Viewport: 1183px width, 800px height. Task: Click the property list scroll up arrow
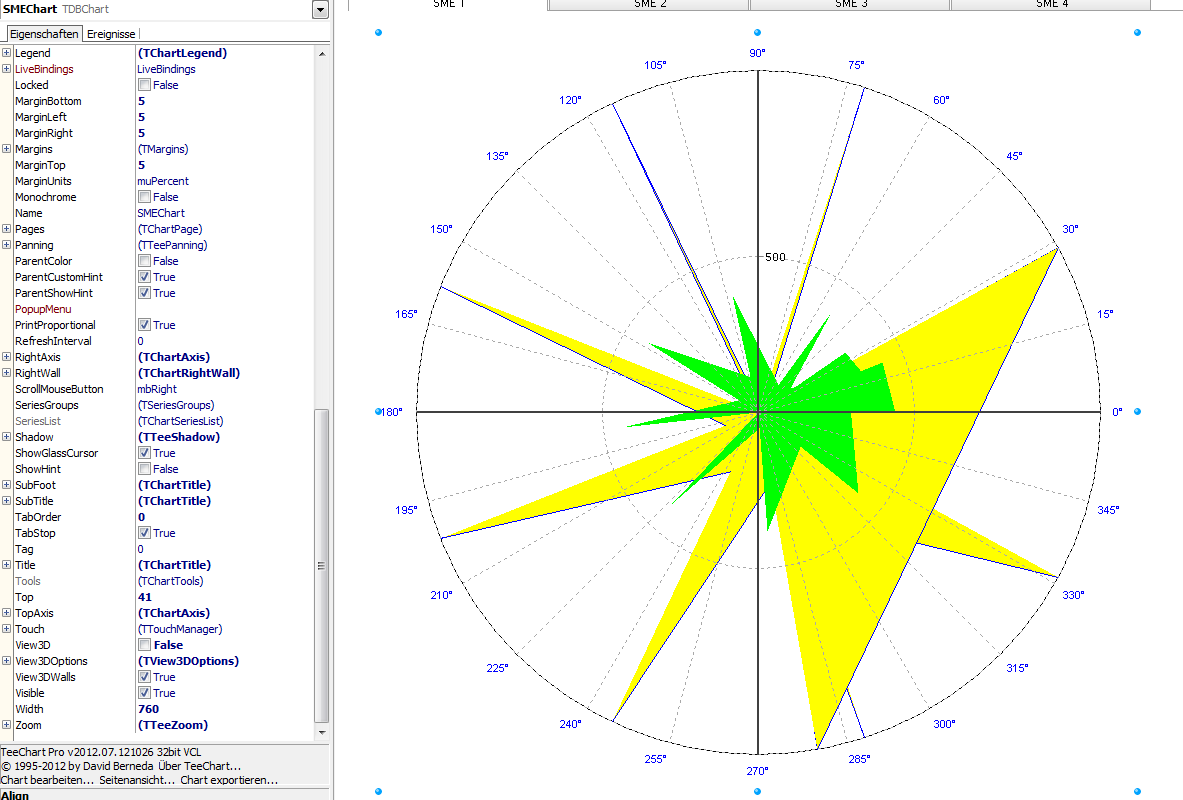pyautogui.click(x=322, y=54)
